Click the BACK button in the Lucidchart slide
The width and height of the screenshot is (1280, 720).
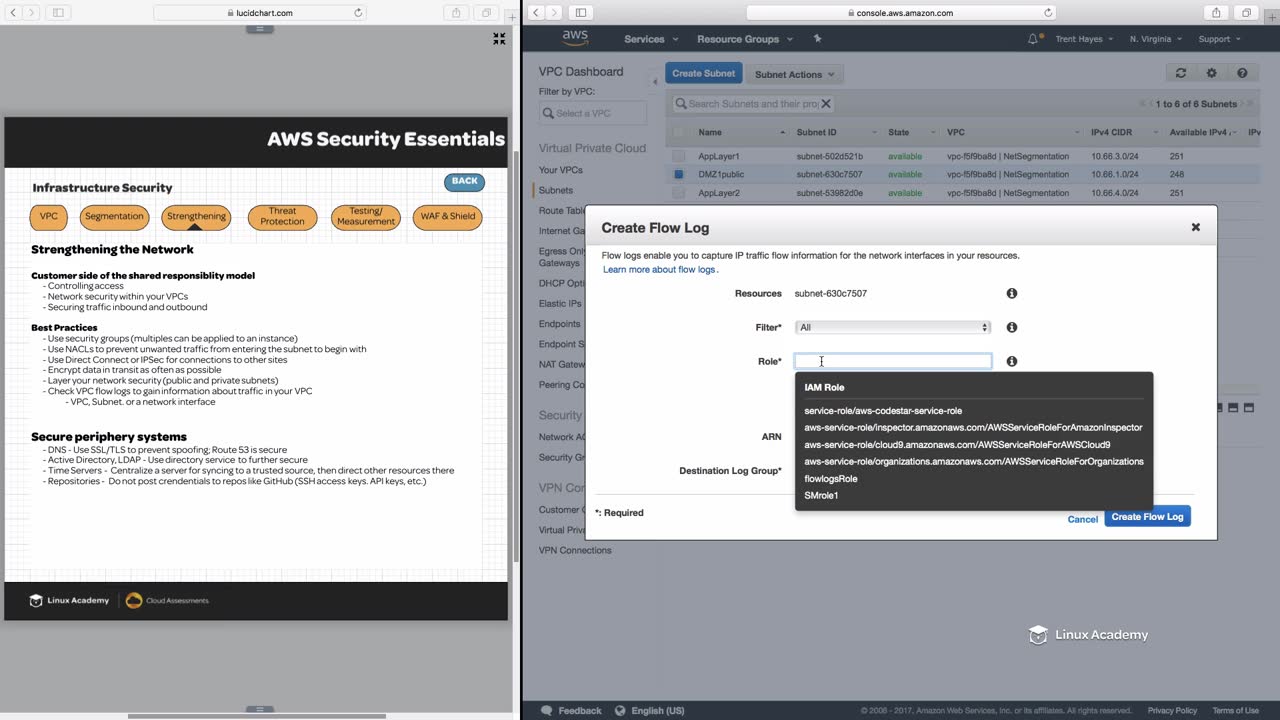tap(465, 181)
